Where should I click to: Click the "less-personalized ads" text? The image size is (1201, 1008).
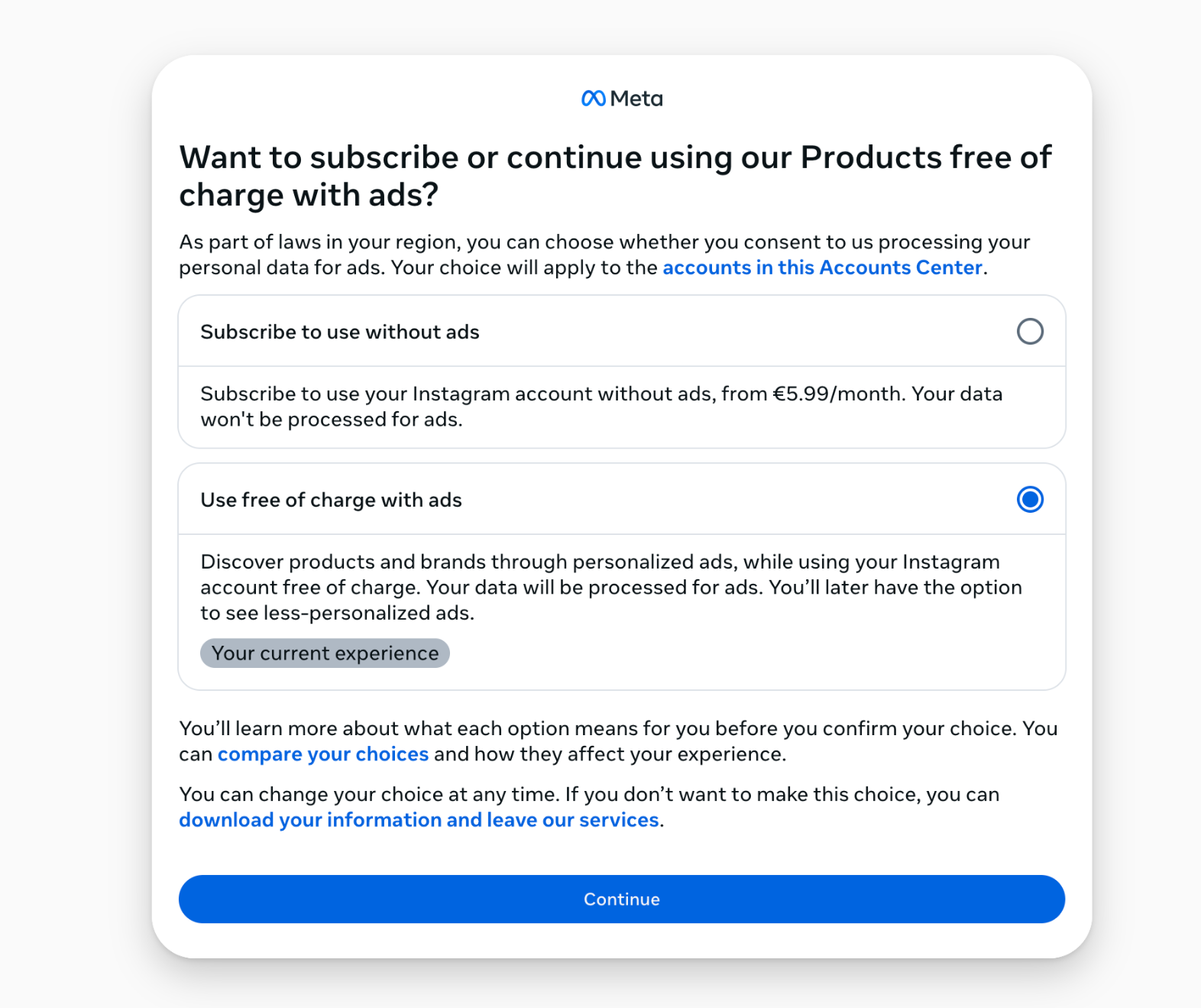click(369, 614)
